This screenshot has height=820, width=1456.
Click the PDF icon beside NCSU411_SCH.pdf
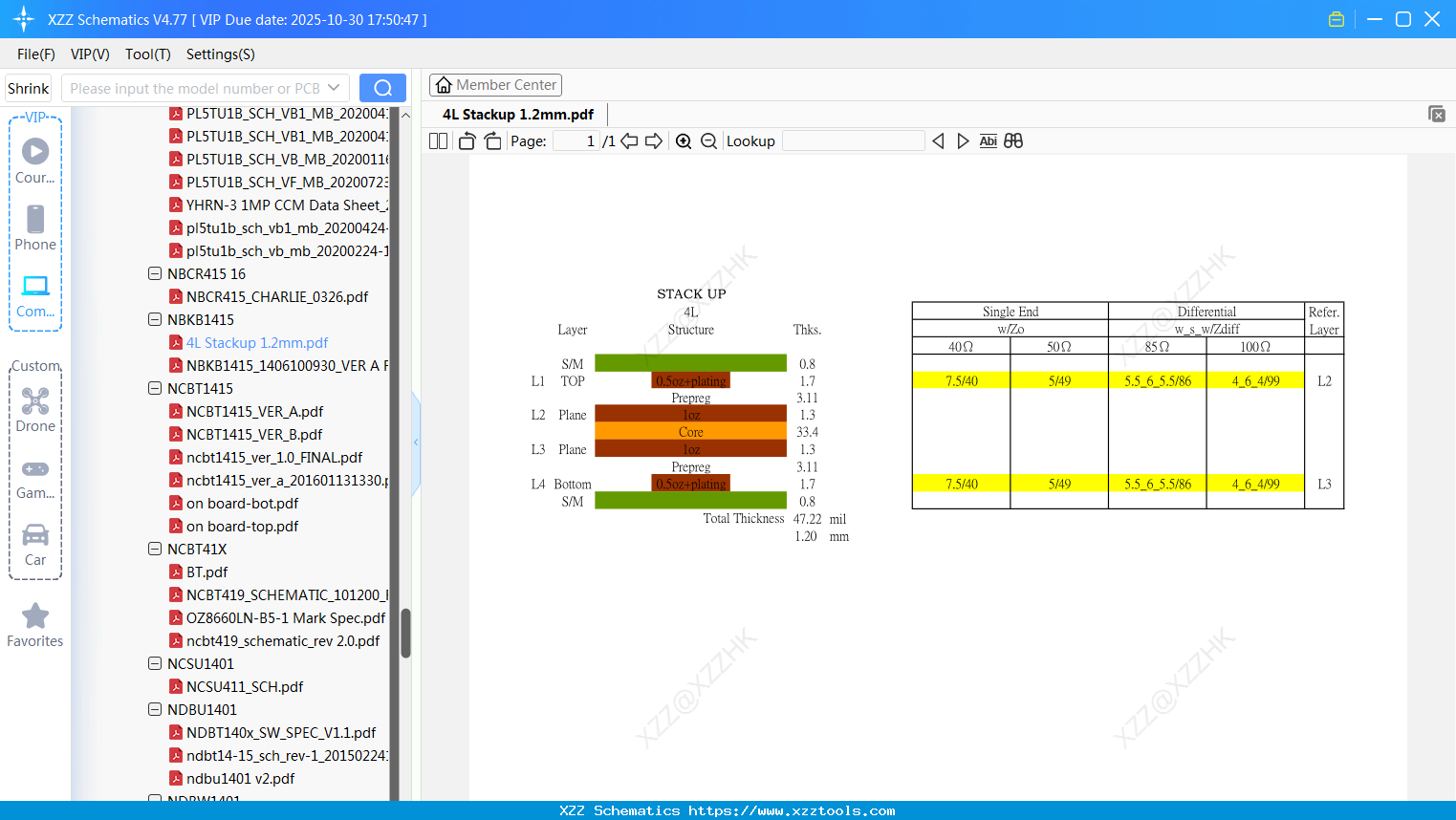pyautogui.click(x=176, y=687)
